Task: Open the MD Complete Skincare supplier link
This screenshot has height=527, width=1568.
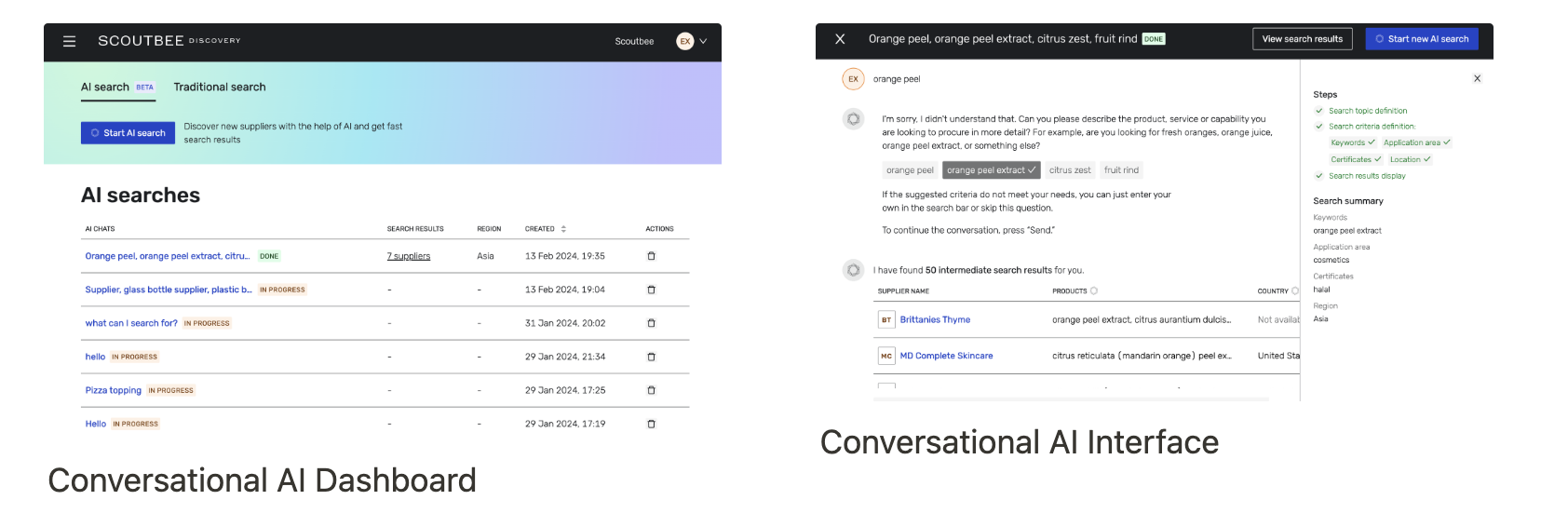Action: click(x=946, y=356)
